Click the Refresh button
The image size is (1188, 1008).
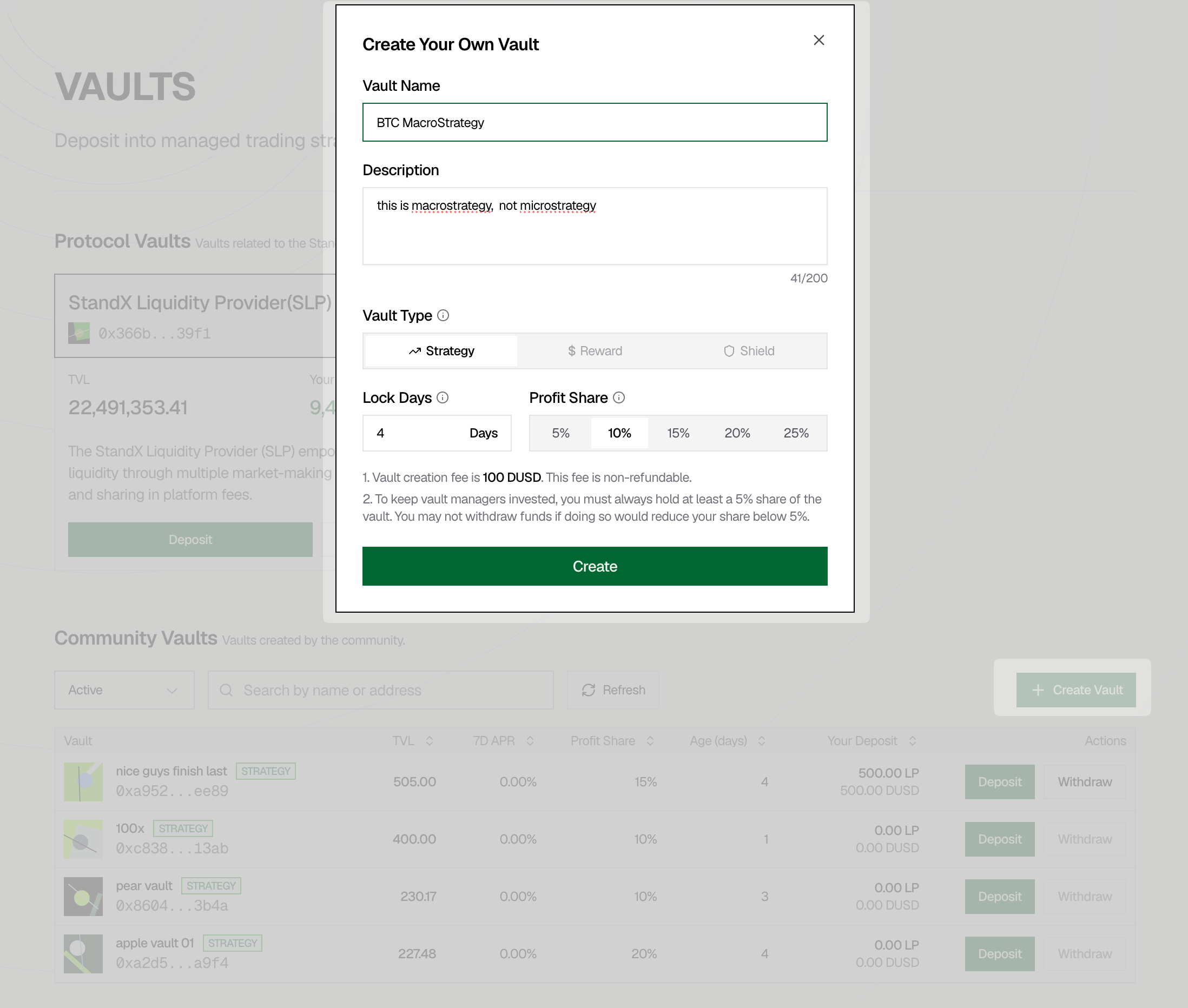tap(613, 690)
